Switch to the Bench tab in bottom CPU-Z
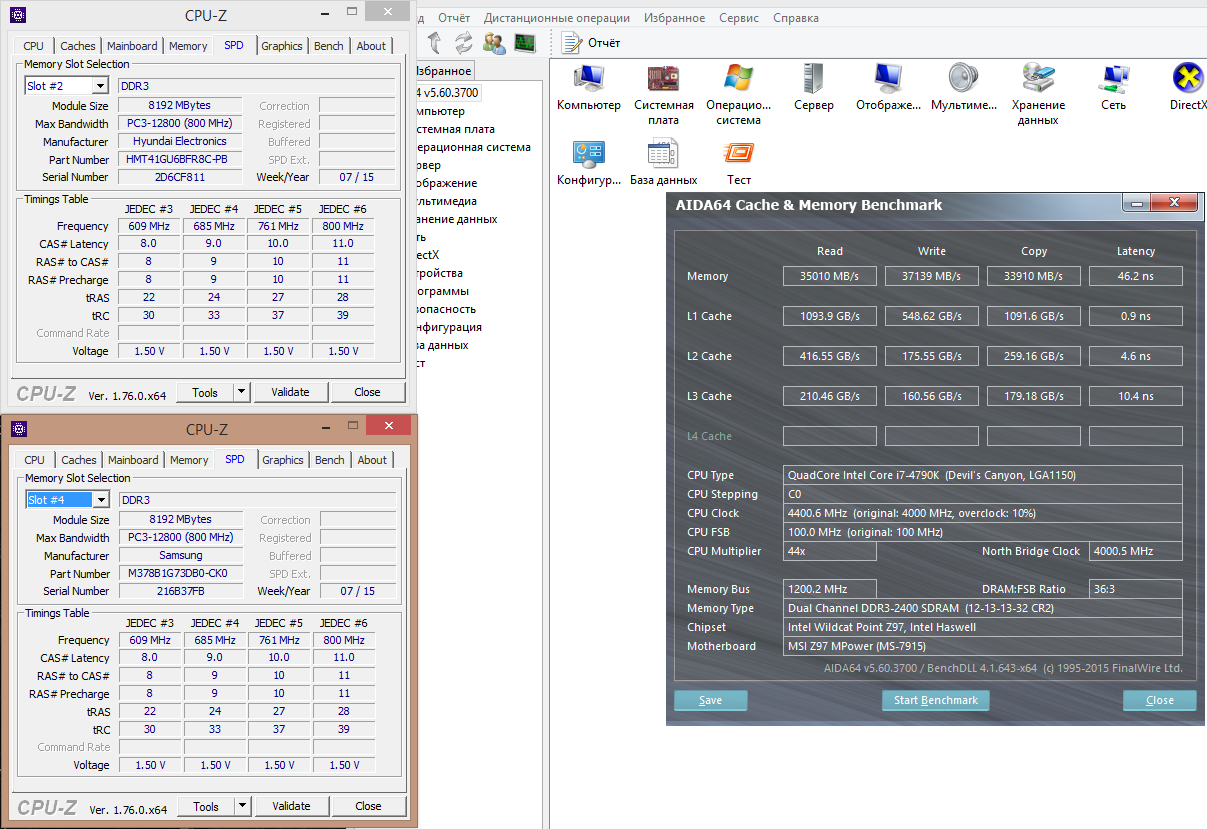Screen dimensions: 1207x829 330,460
